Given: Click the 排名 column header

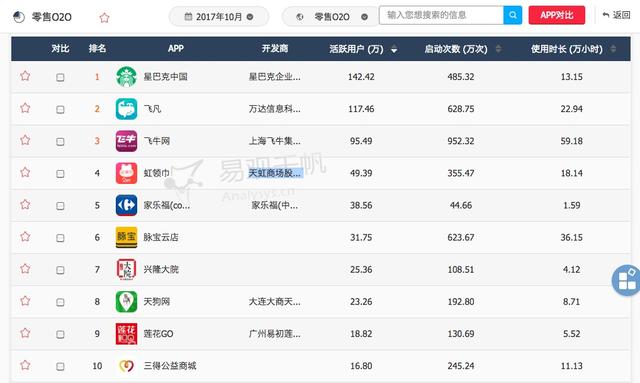Looking at the screenshot, I should (x=97, y=49).
